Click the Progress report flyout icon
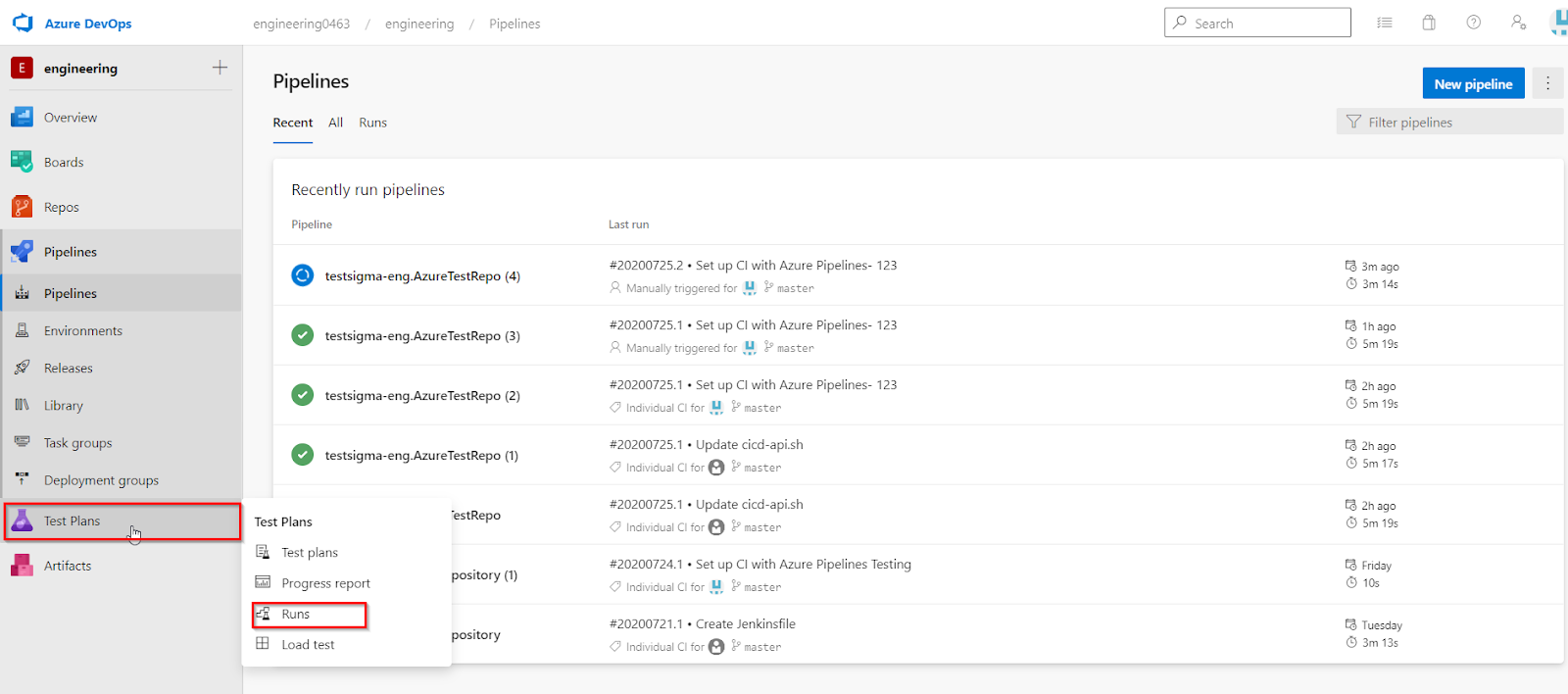The image size is (1568, 694). tap(263, 582)
